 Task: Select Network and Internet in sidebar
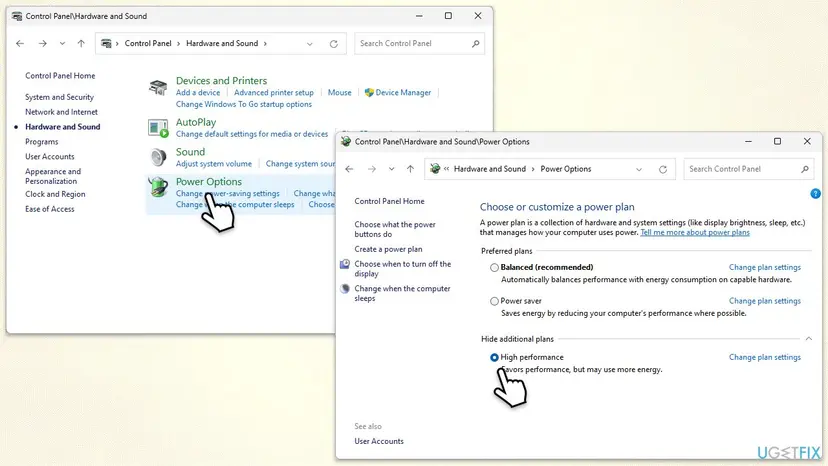pyautogui.click(x=61, y=112)
